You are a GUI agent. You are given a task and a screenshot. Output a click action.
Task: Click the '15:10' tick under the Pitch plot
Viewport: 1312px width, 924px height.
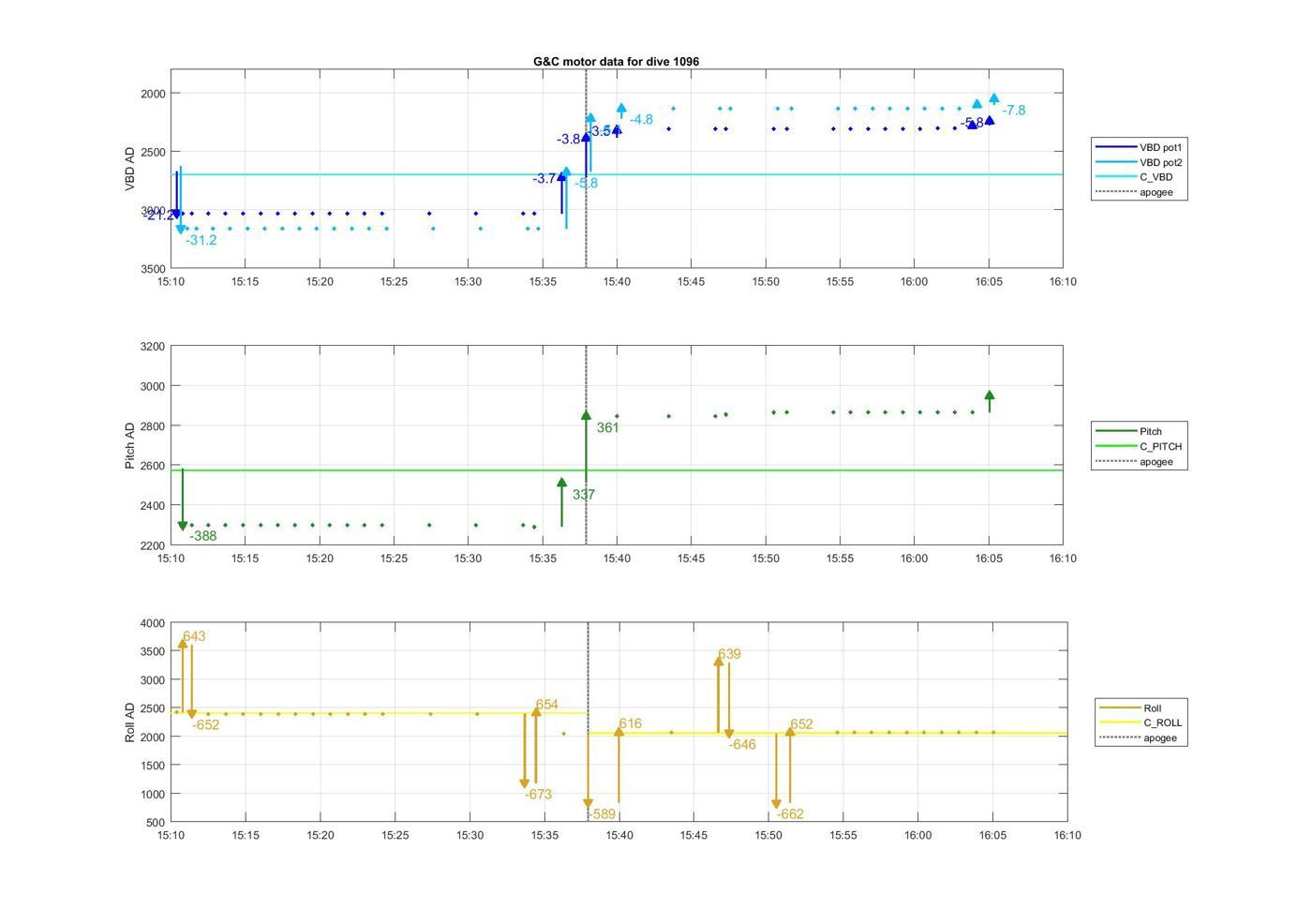click(x=171, y=558)
